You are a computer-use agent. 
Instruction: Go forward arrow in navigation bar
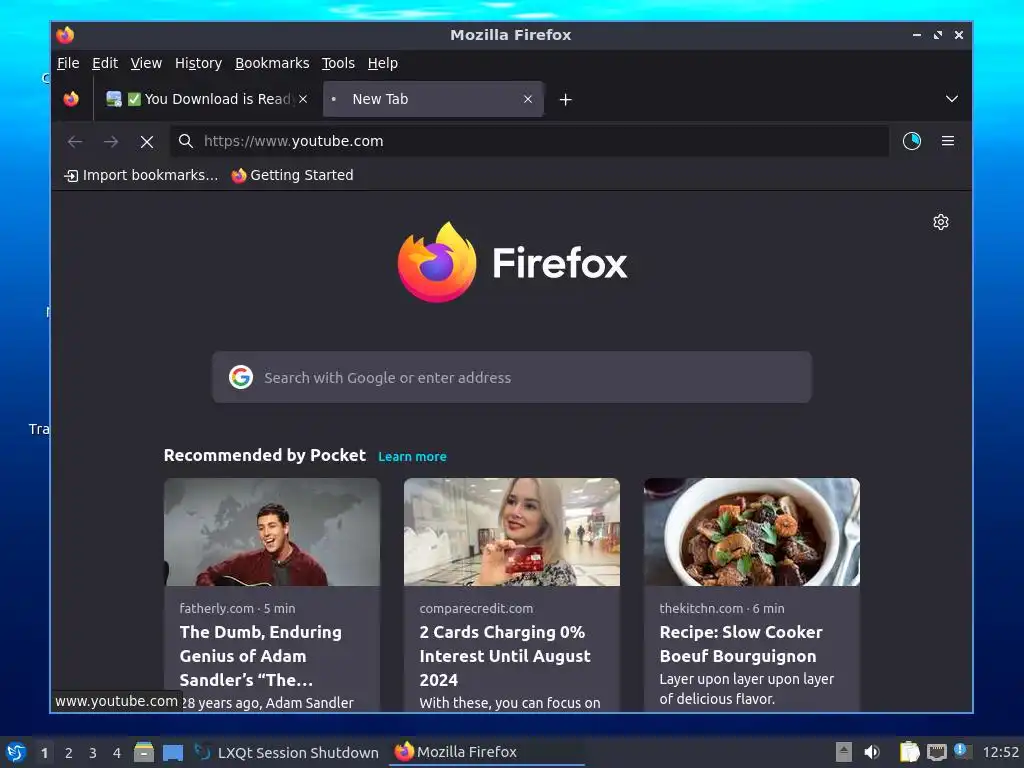click(111, 142)
